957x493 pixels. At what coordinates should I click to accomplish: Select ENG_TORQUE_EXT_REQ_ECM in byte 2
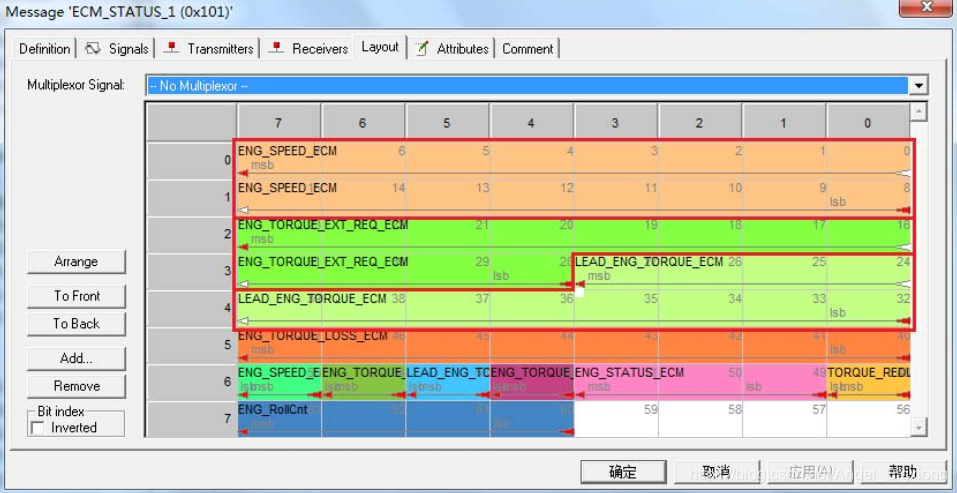tap(574, 236)
